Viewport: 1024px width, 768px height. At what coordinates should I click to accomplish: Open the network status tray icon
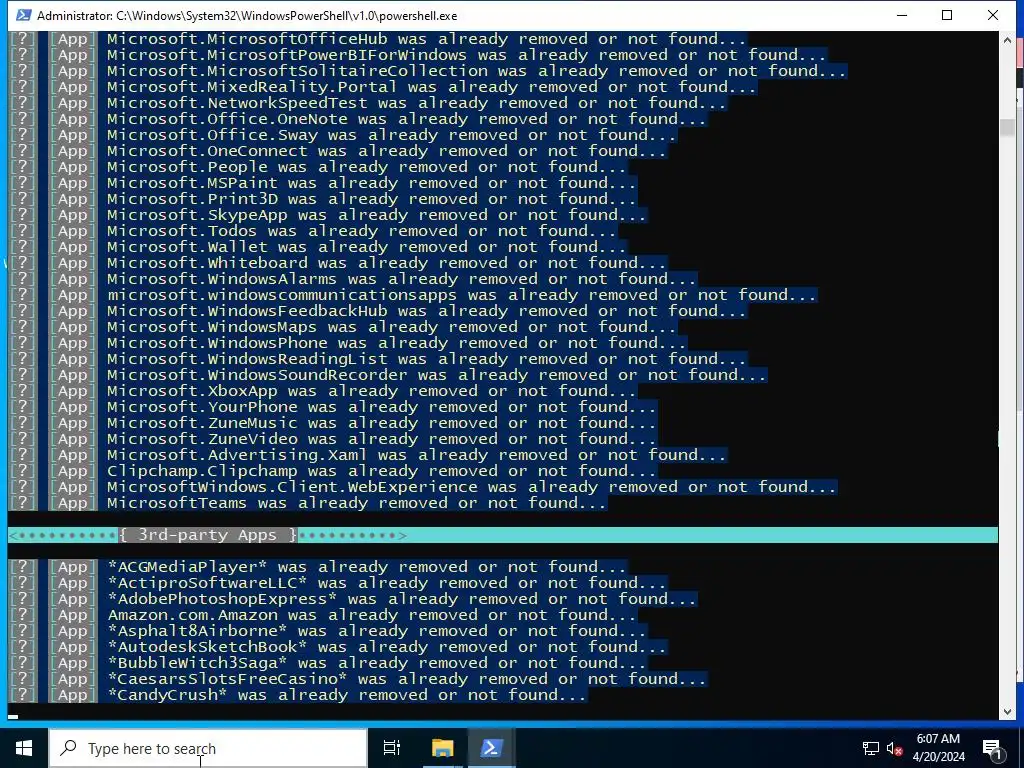click(871, 748)
